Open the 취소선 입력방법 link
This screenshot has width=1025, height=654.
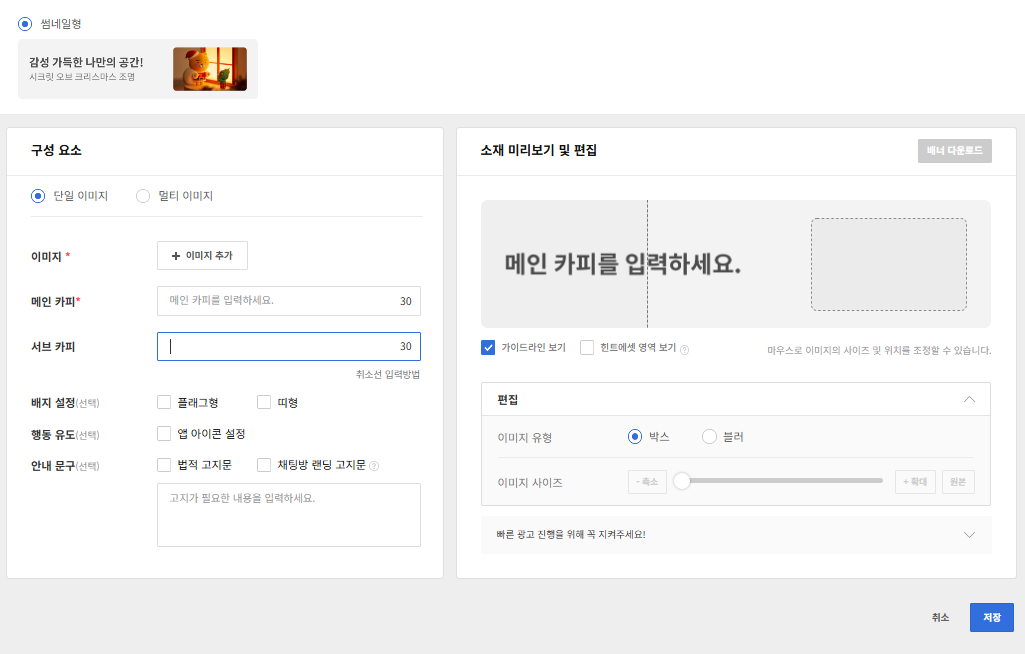point(387,374)
